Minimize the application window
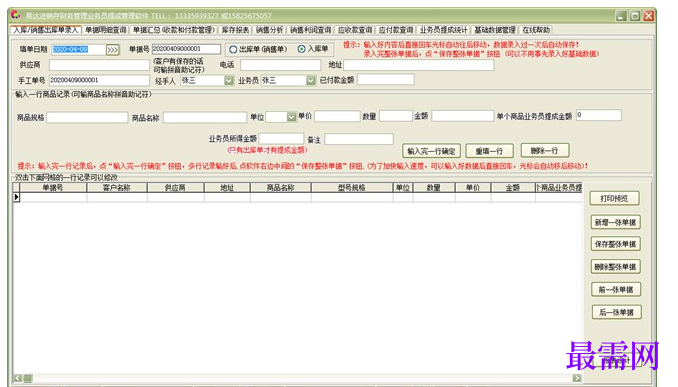This screenshot has height=387, width=678. [x=621, y=16]
